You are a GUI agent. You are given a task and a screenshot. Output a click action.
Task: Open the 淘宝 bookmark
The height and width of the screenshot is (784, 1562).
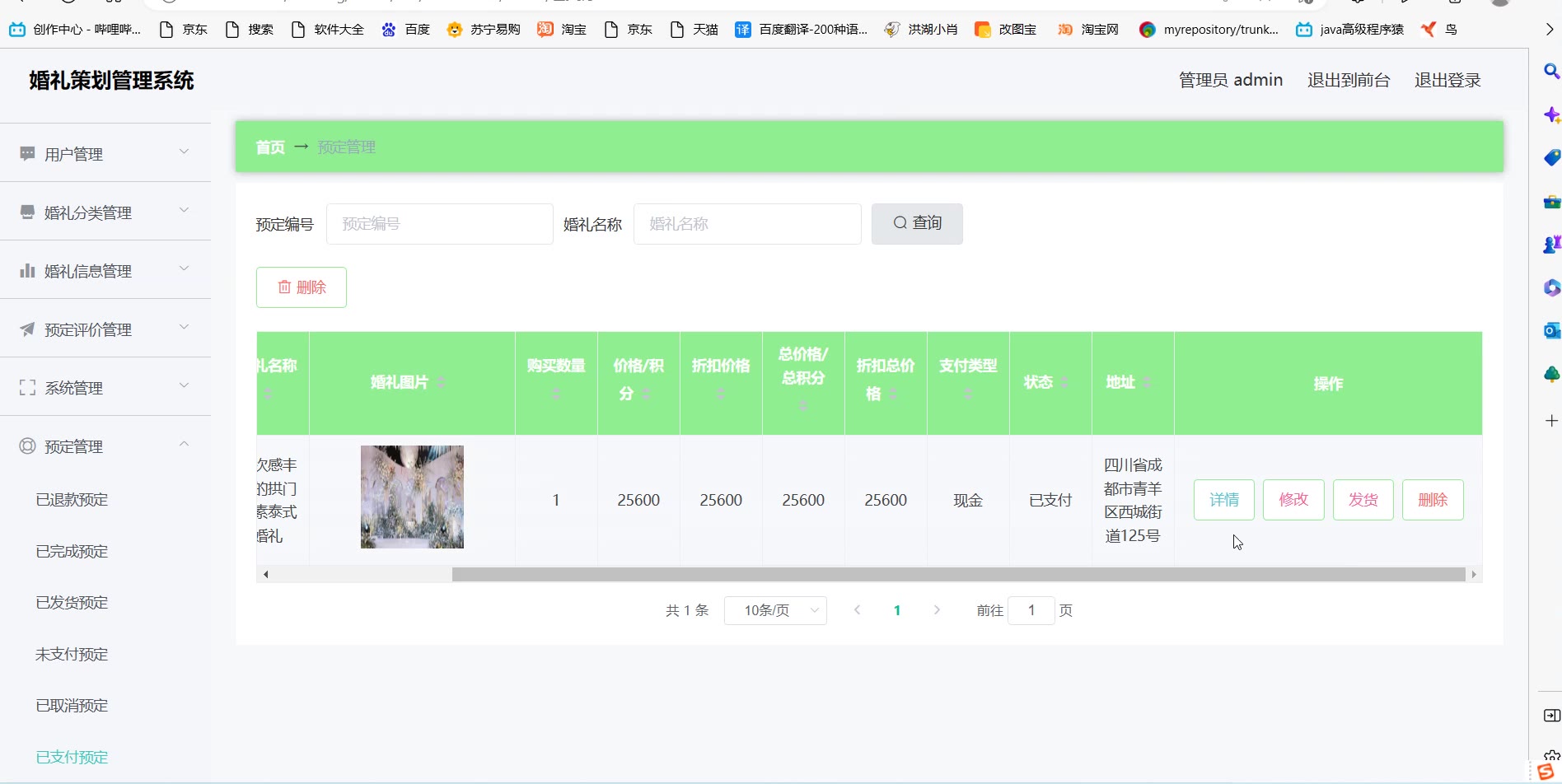[562, 30]
